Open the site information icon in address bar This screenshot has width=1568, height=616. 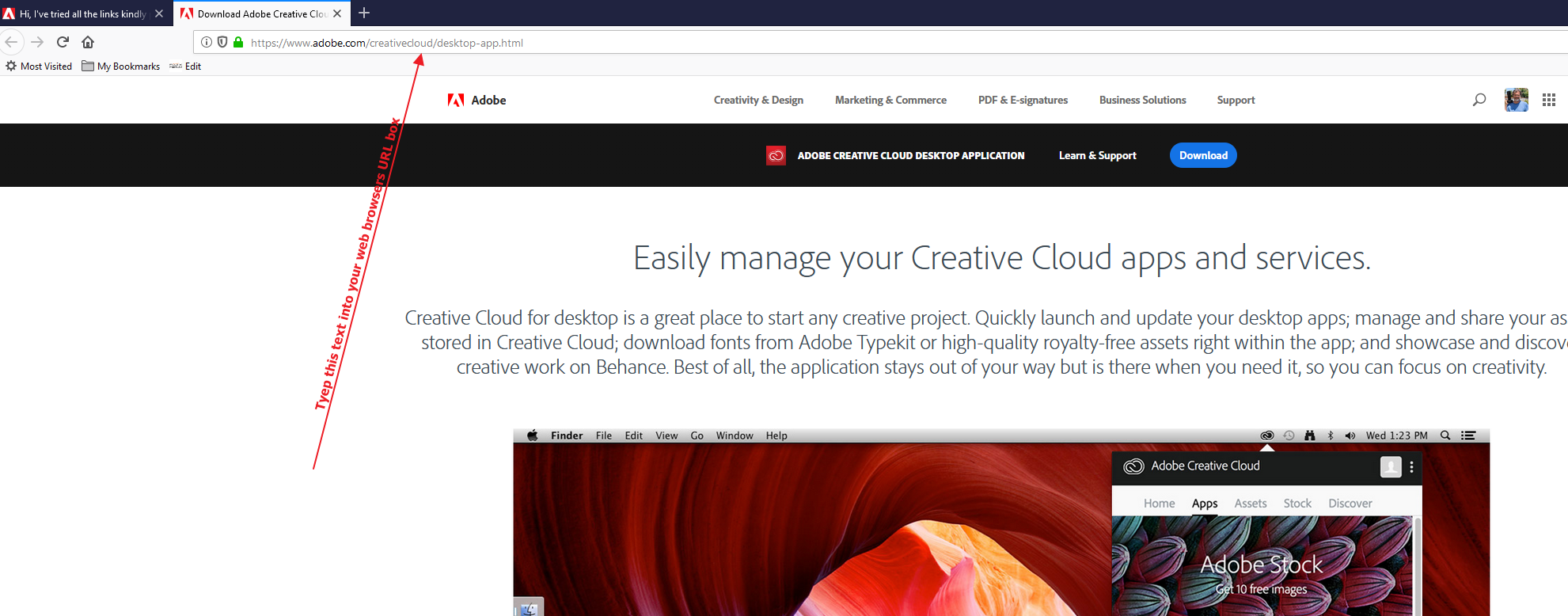[207, 42]
